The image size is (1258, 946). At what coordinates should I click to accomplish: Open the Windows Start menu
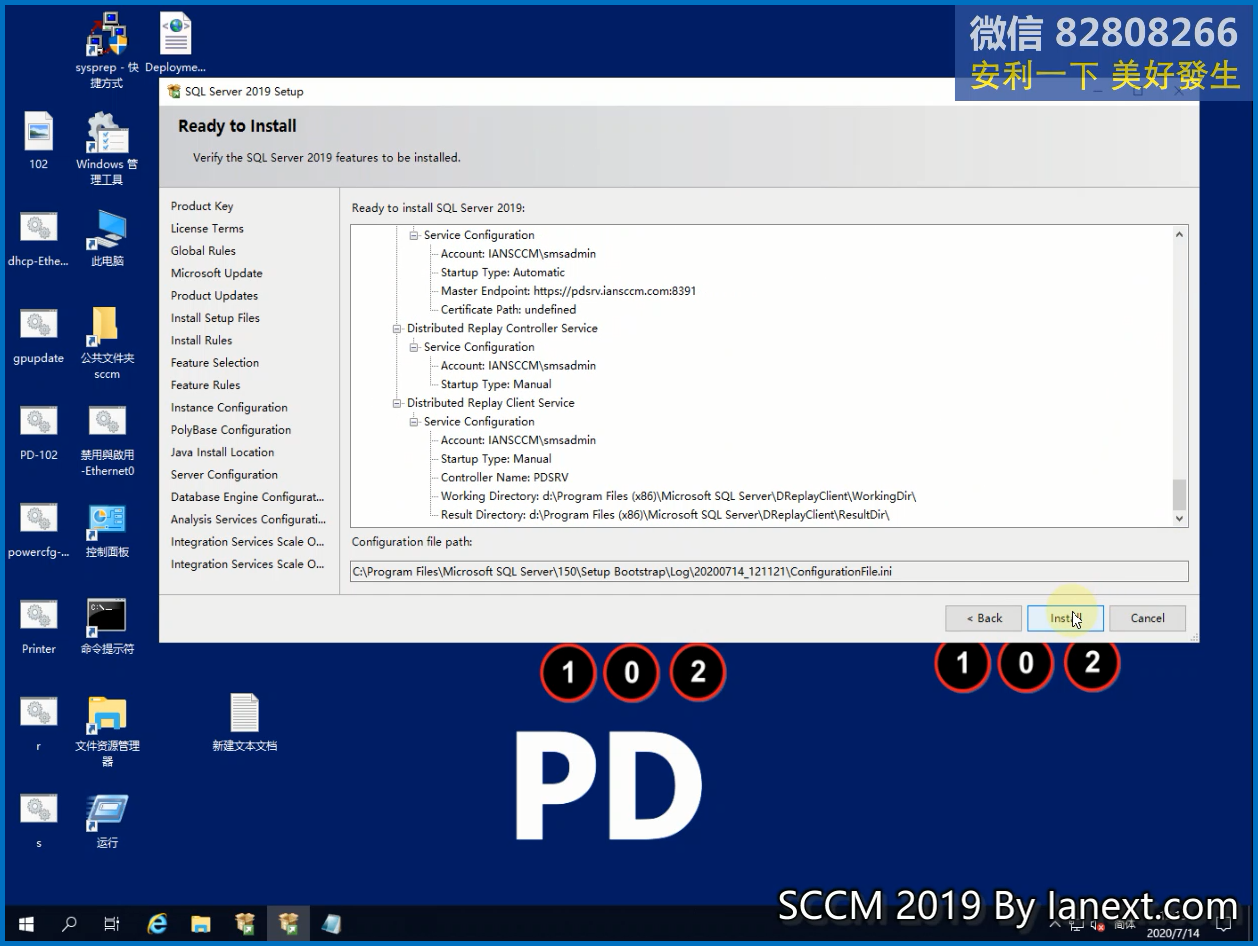26,924
